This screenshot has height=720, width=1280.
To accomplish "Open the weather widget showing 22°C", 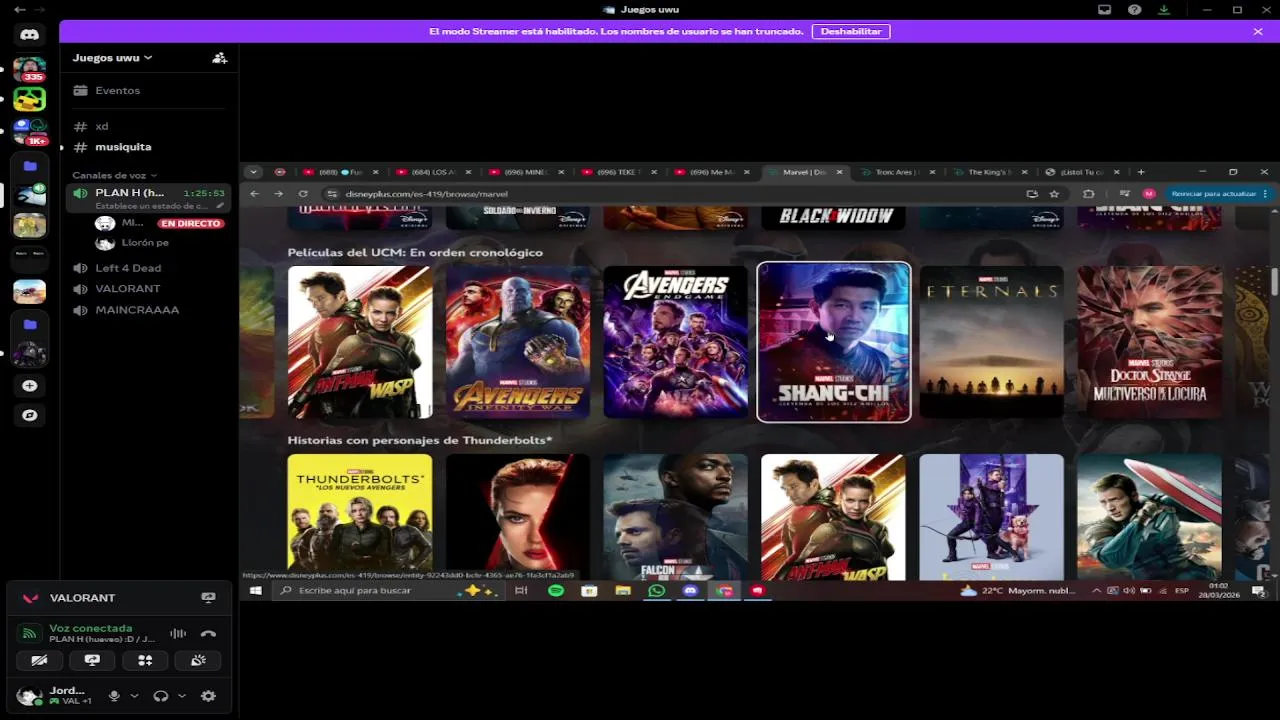I will tap(1018, 591).
